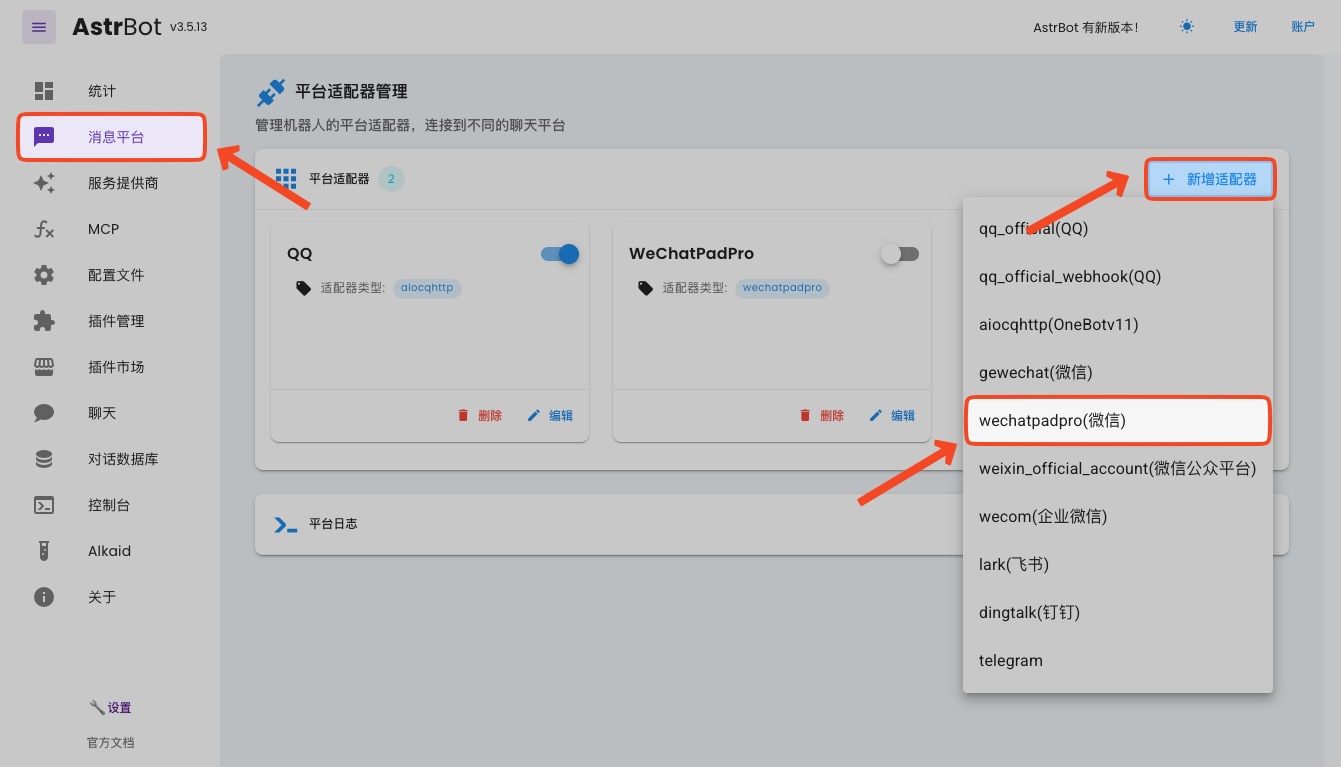Click the AstrBot logo title
This screenshot has height=767, width=1341.
pos(117,27)
